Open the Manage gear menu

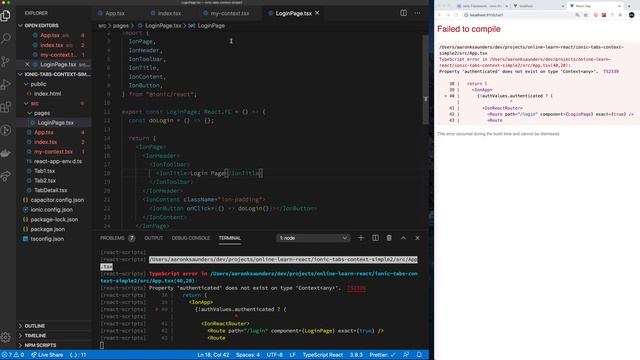(x=6, y=337)
